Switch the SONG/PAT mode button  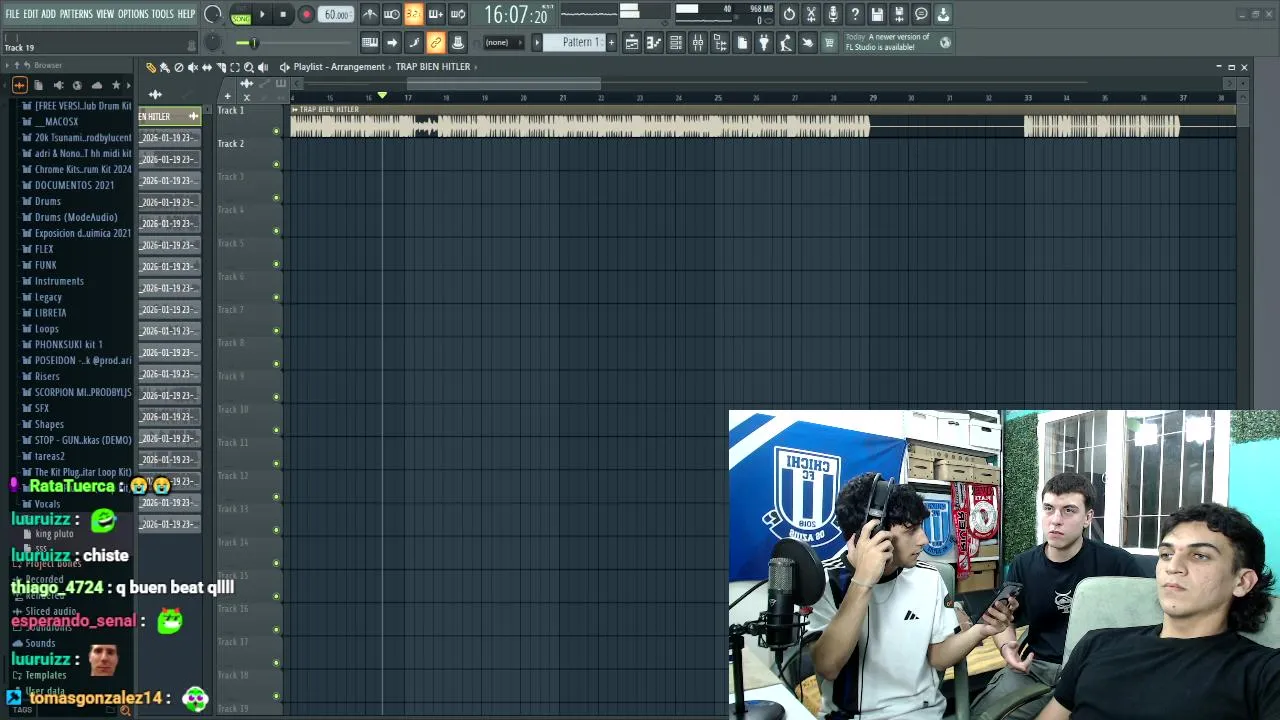(x=241, y=15)
